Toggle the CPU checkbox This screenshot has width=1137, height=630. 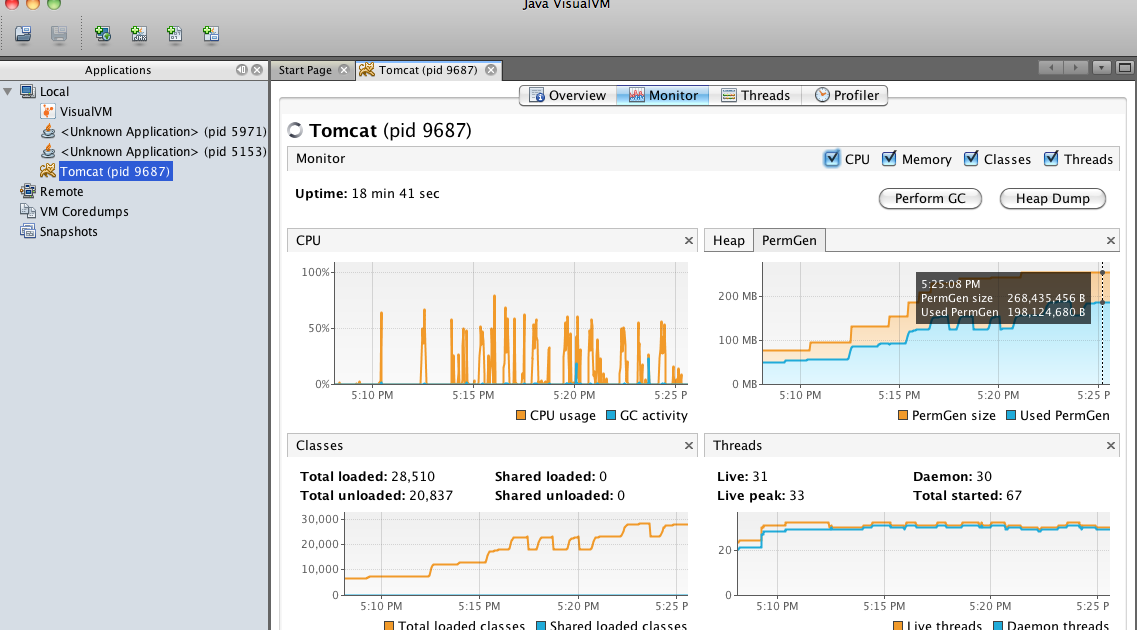pyautogui.click(x=832, y=159)
